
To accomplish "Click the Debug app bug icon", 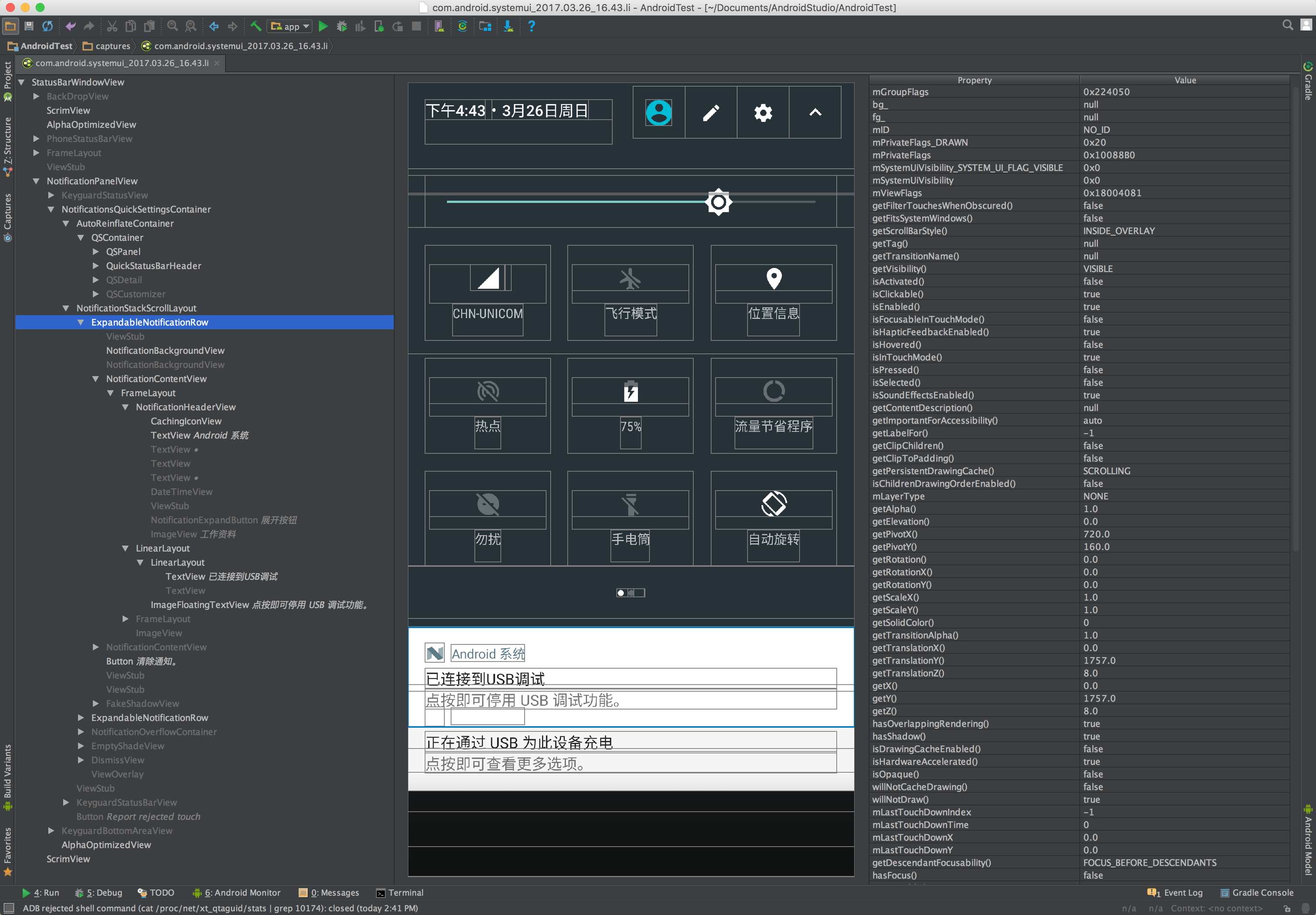I will pos(342,27).
